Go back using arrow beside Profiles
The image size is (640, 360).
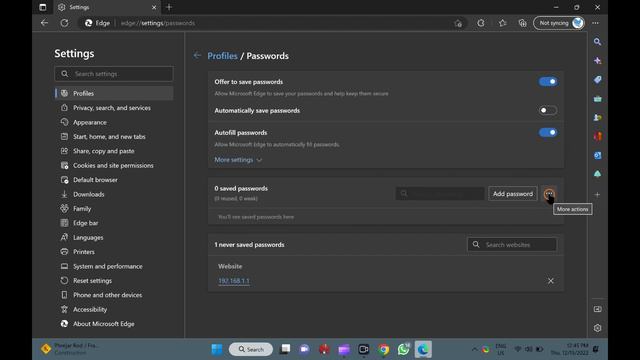coord(197,56)
